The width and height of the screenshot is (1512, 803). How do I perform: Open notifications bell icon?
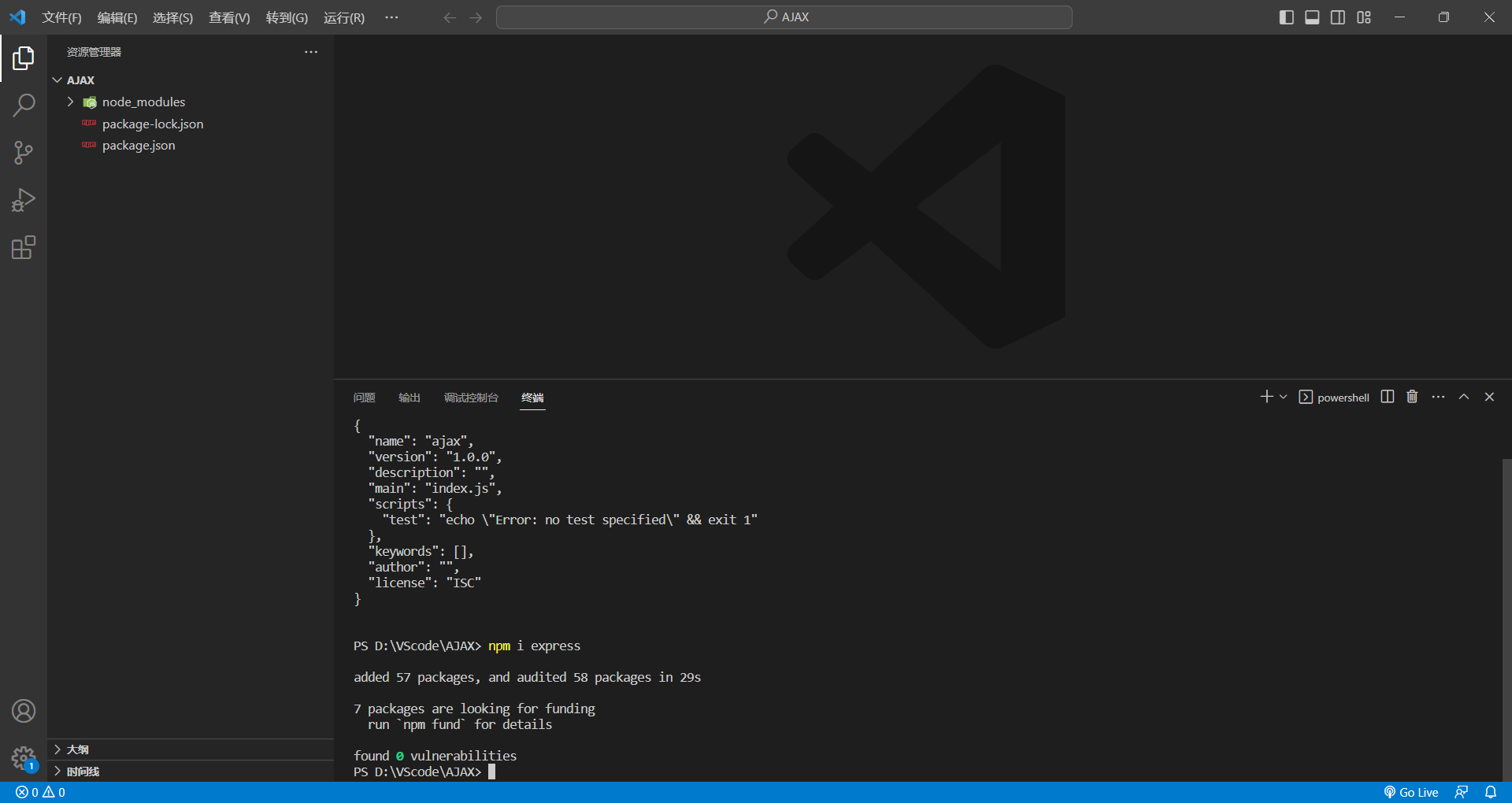point(1491,792)
